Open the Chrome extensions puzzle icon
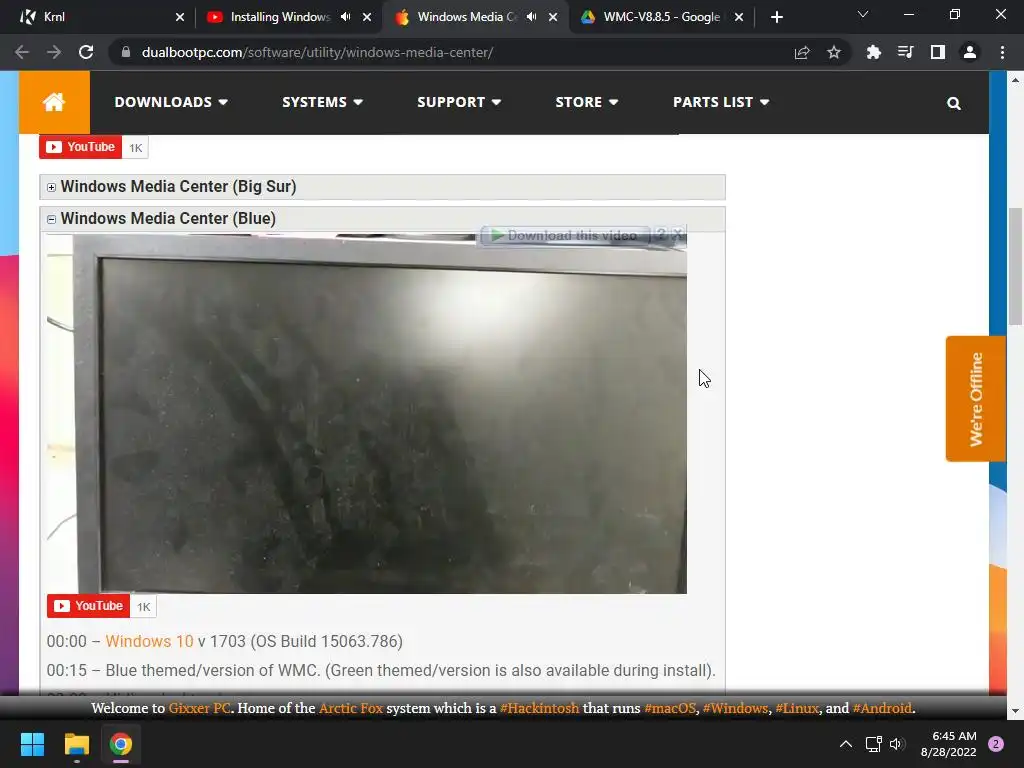 click(873, 52)
